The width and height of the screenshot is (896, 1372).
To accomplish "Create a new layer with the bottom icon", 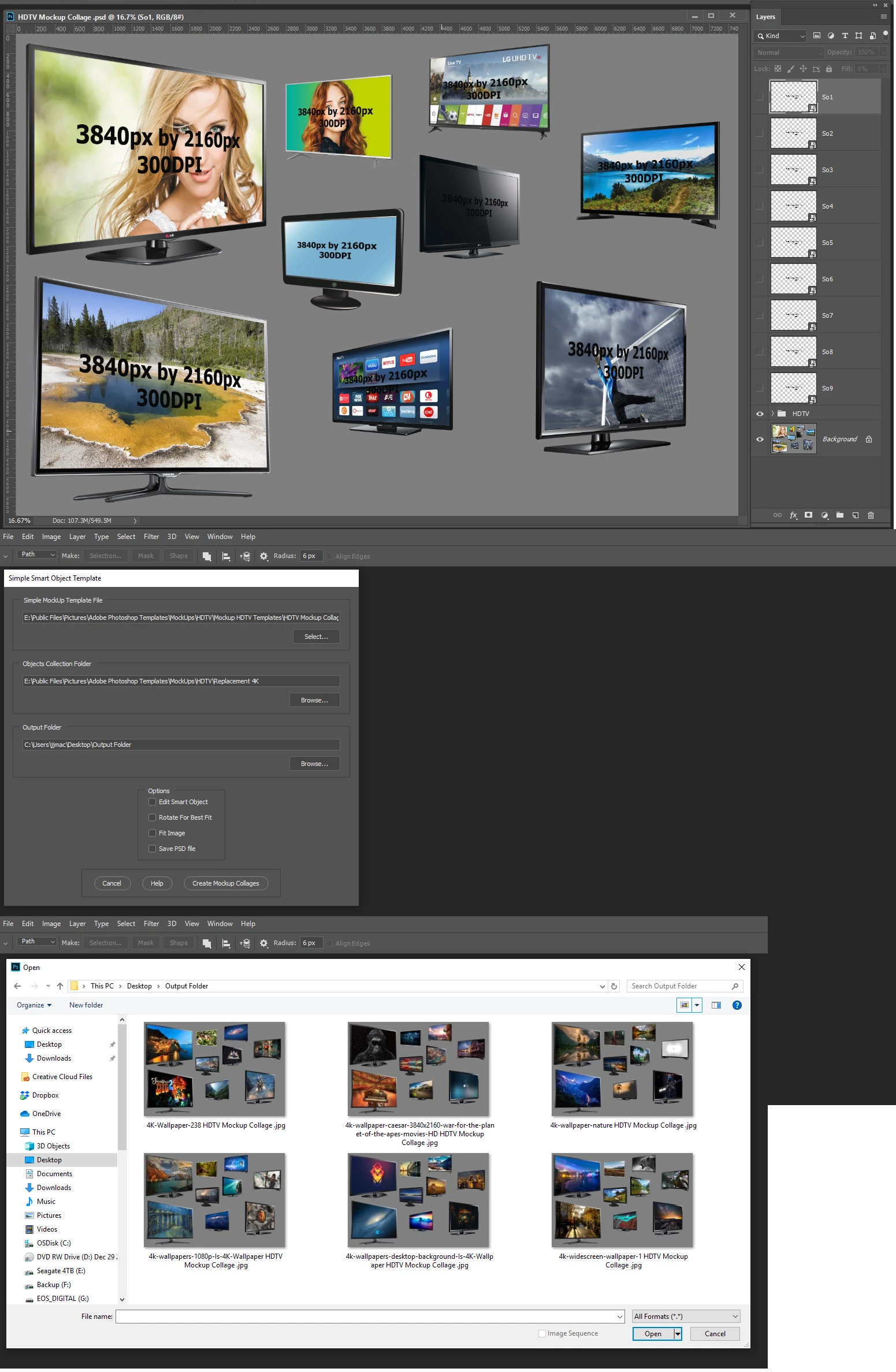I will pos(856,515).
